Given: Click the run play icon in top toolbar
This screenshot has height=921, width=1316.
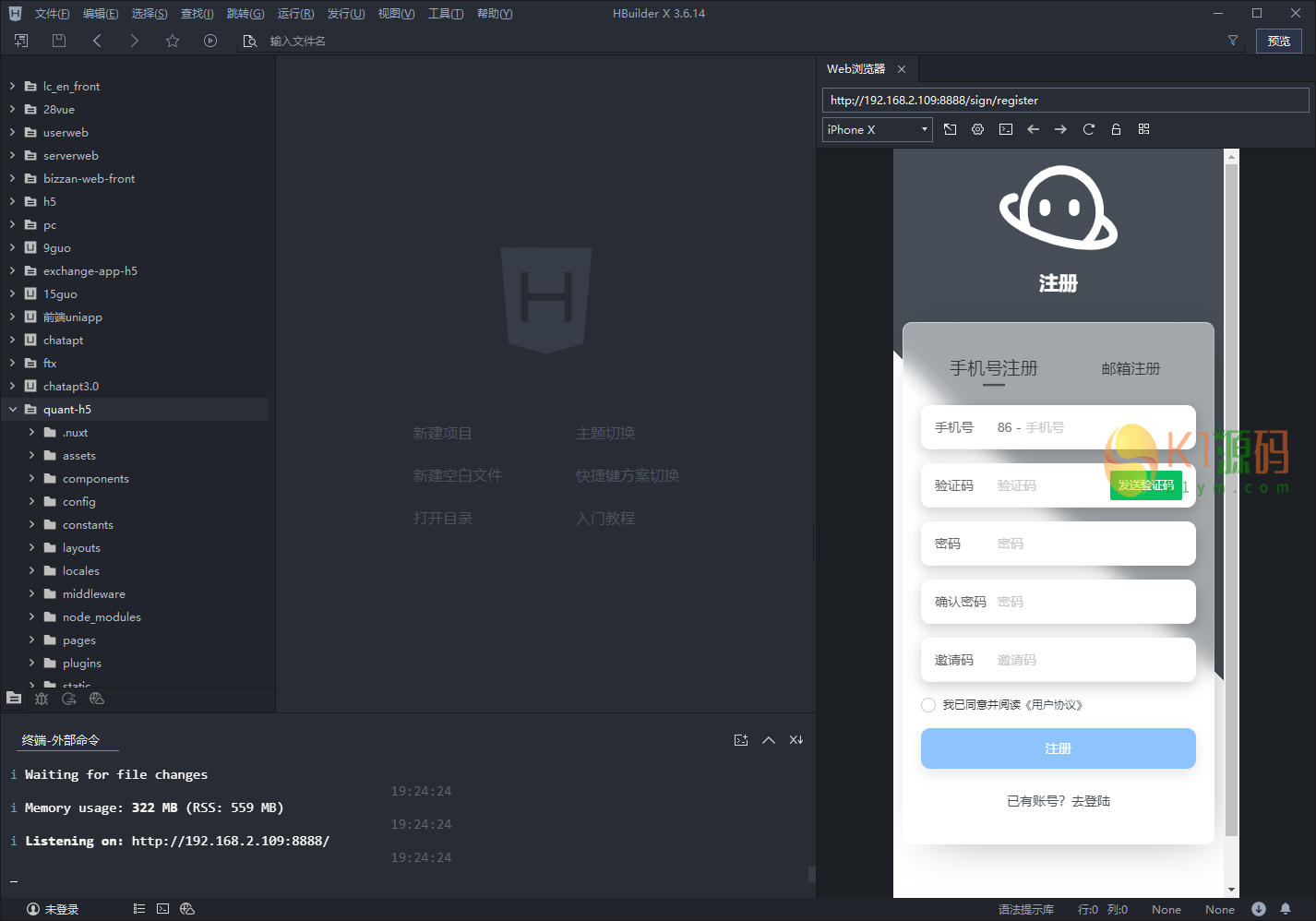Looking at the screenshot, I should coord(210,41).
